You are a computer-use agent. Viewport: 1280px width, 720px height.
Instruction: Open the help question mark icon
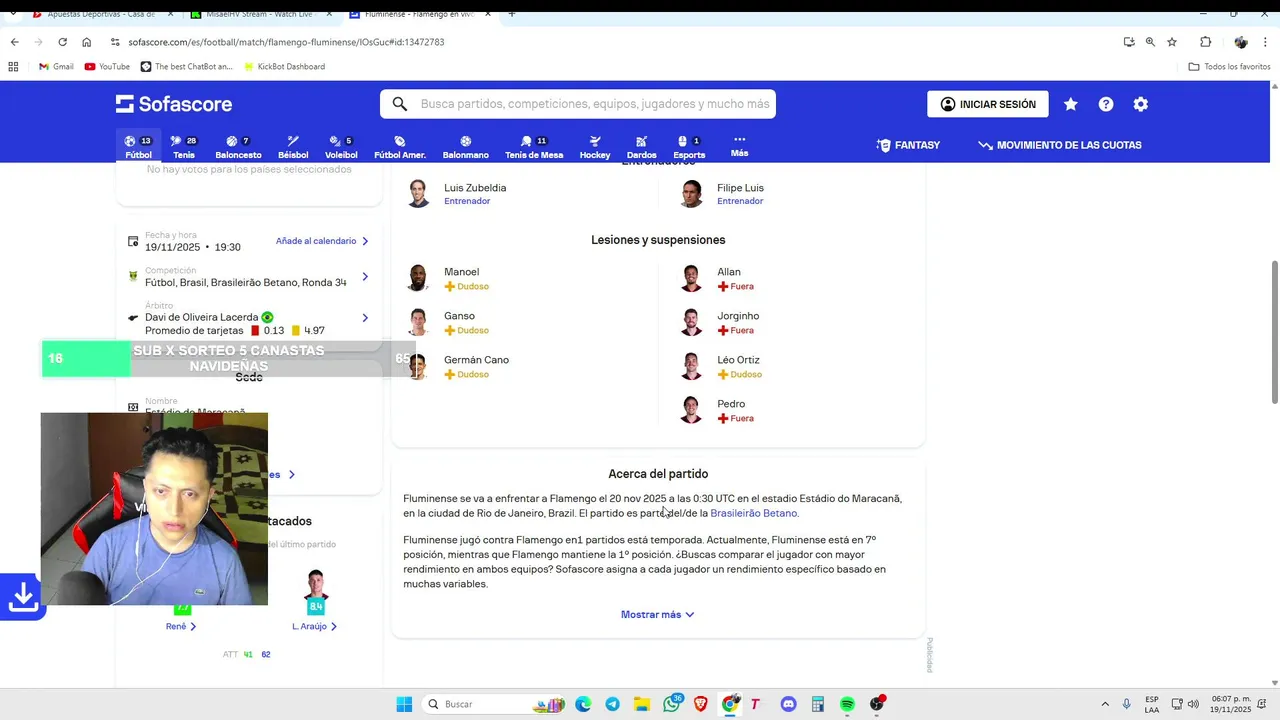pyautogui.click(x=1106, y=104)
